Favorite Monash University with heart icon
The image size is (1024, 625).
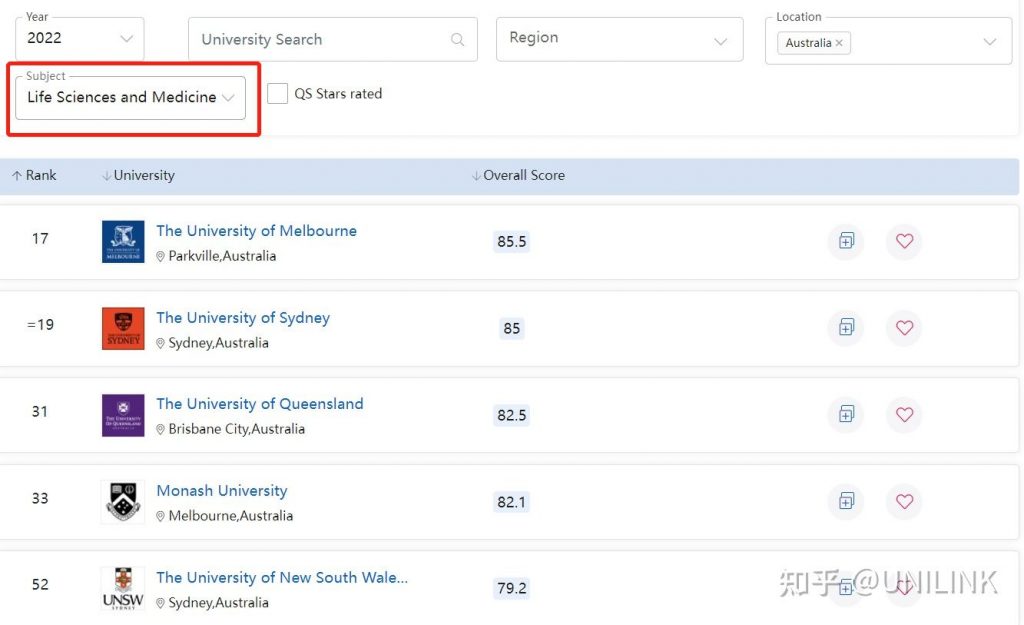pos(904,501)
